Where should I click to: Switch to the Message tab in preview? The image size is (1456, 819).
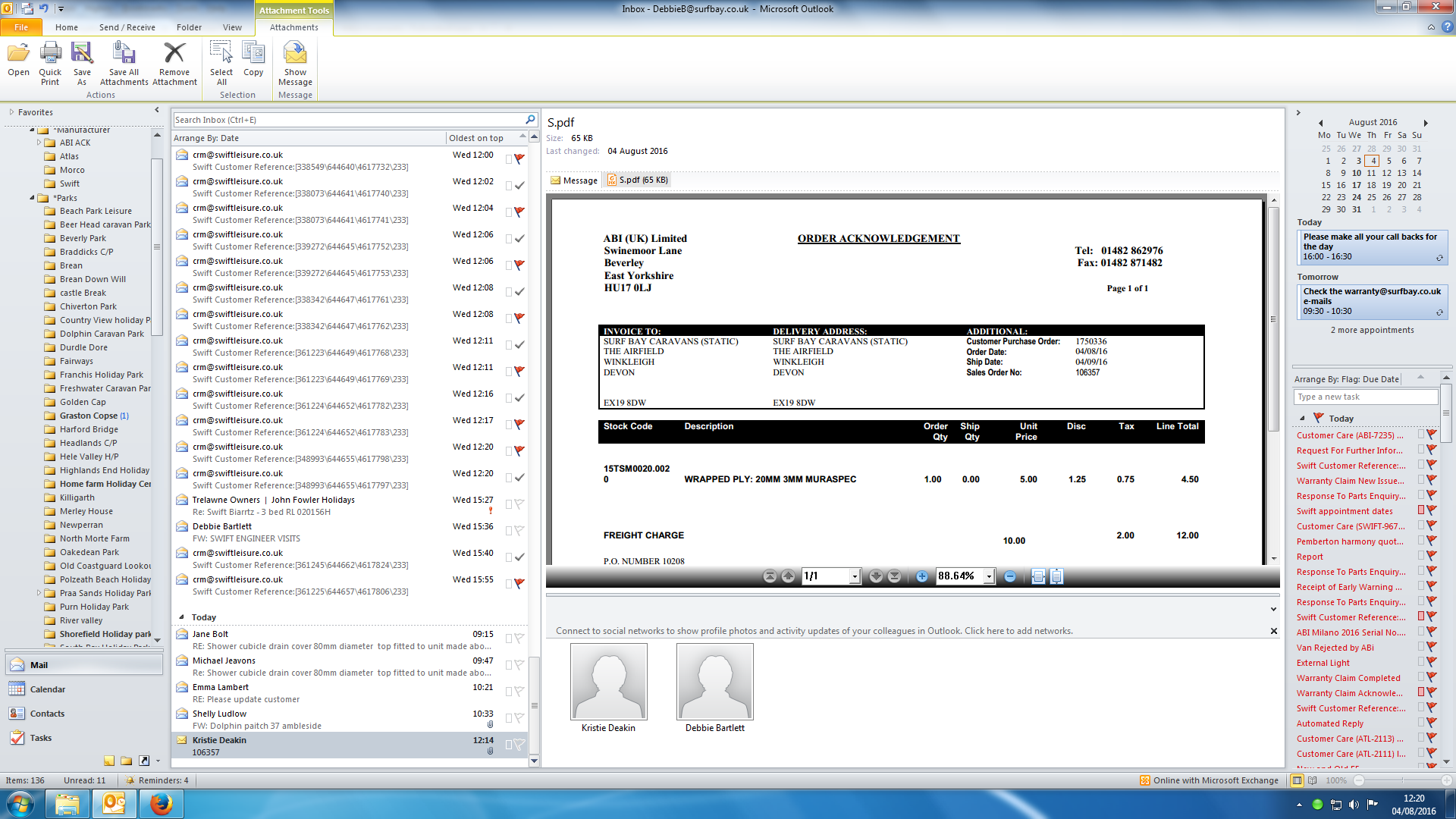coord(574,180)
